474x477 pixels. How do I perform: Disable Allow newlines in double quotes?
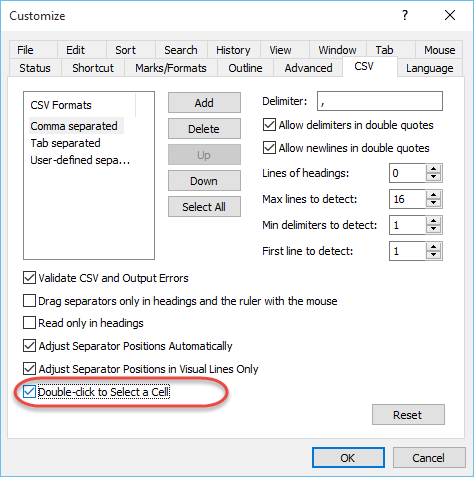269,148
